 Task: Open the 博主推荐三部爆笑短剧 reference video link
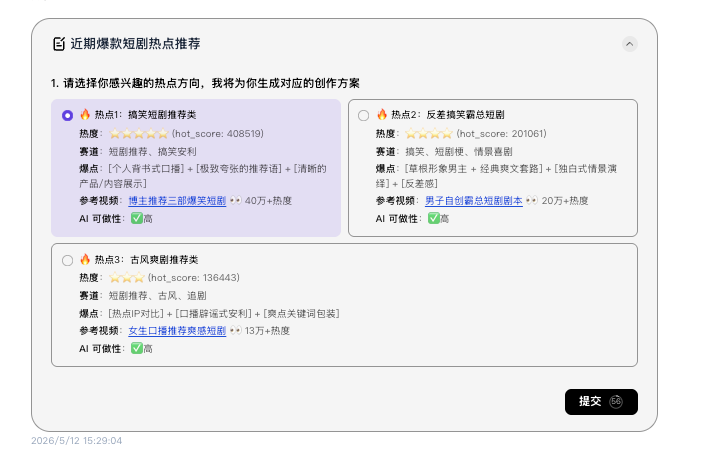tap(177, 201)
